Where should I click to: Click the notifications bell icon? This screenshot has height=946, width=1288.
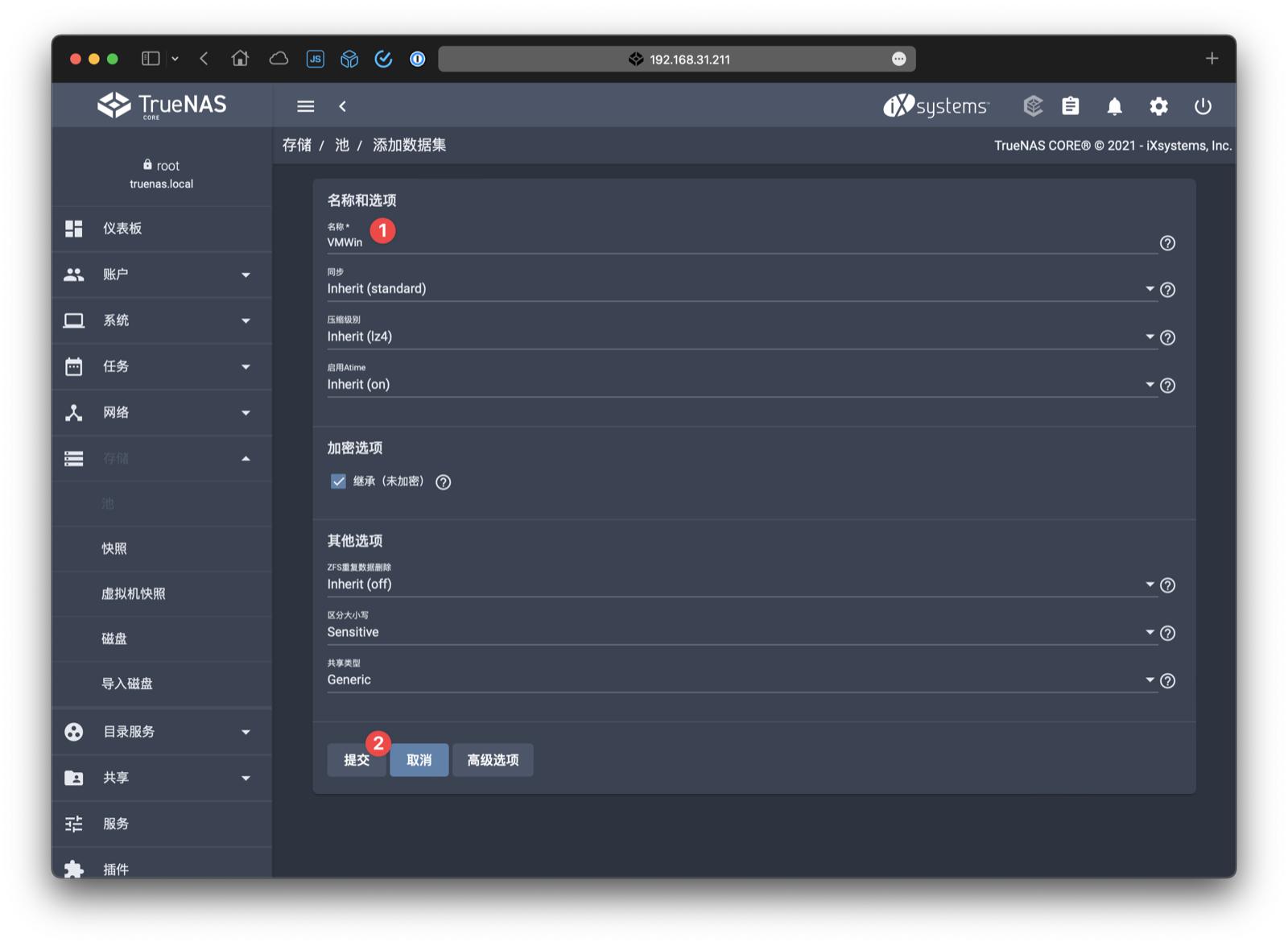click(1115, 105)
